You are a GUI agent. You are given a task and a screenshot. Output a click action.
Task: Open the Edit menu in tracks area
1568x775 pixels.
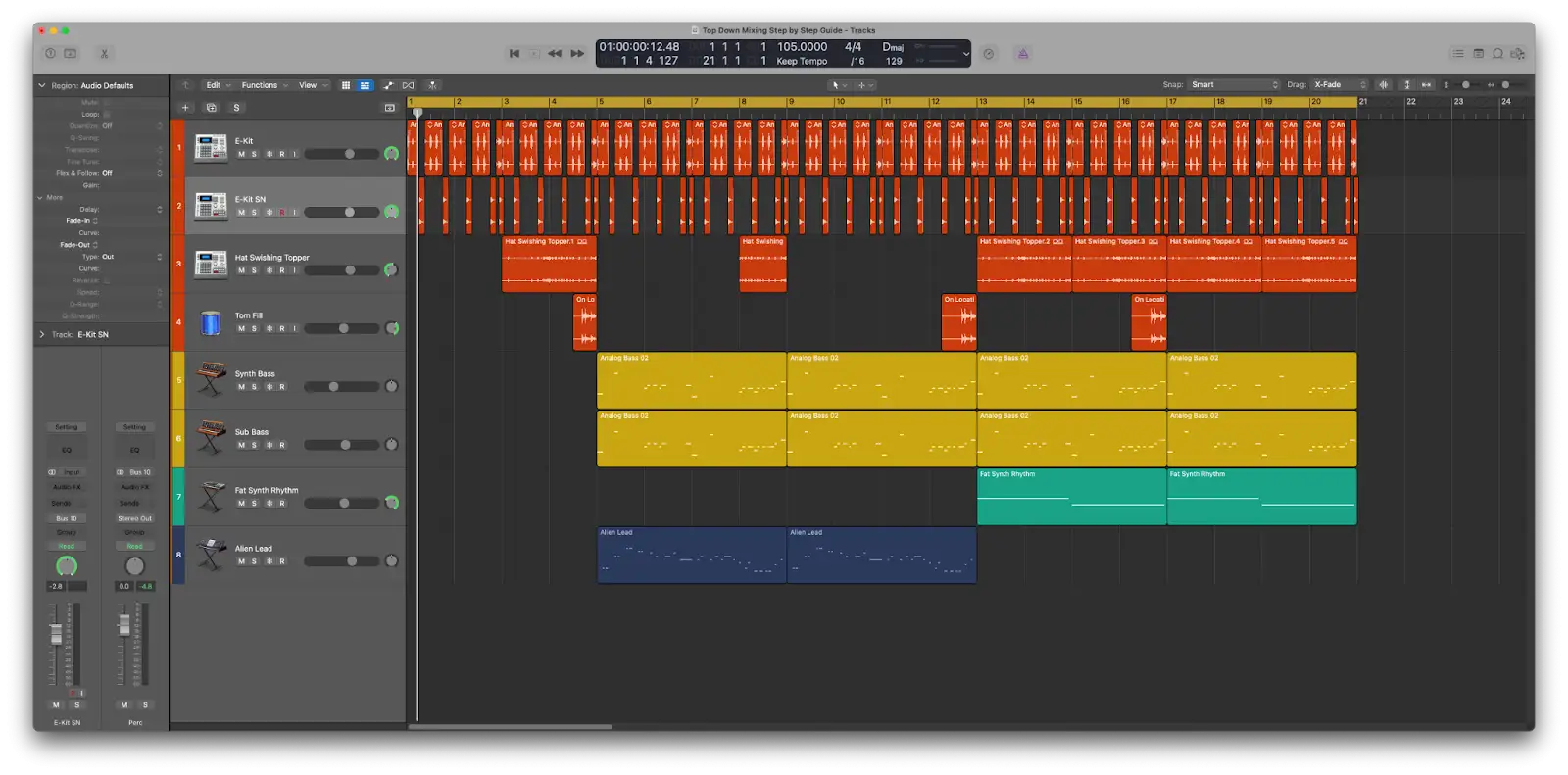[218, 85]
